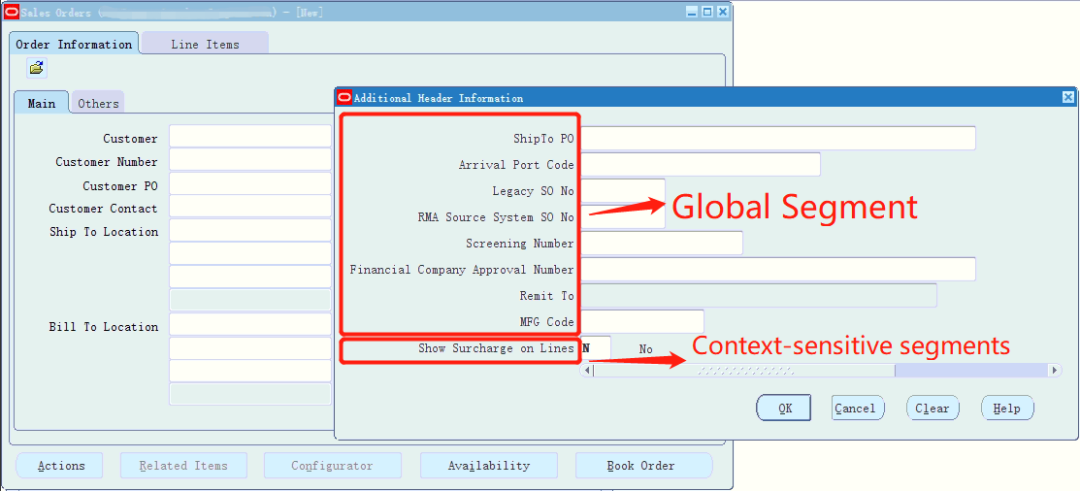Confirm the dialog with OK
The width and height of the screenshot is (1080, 491).
click(785, 408)
